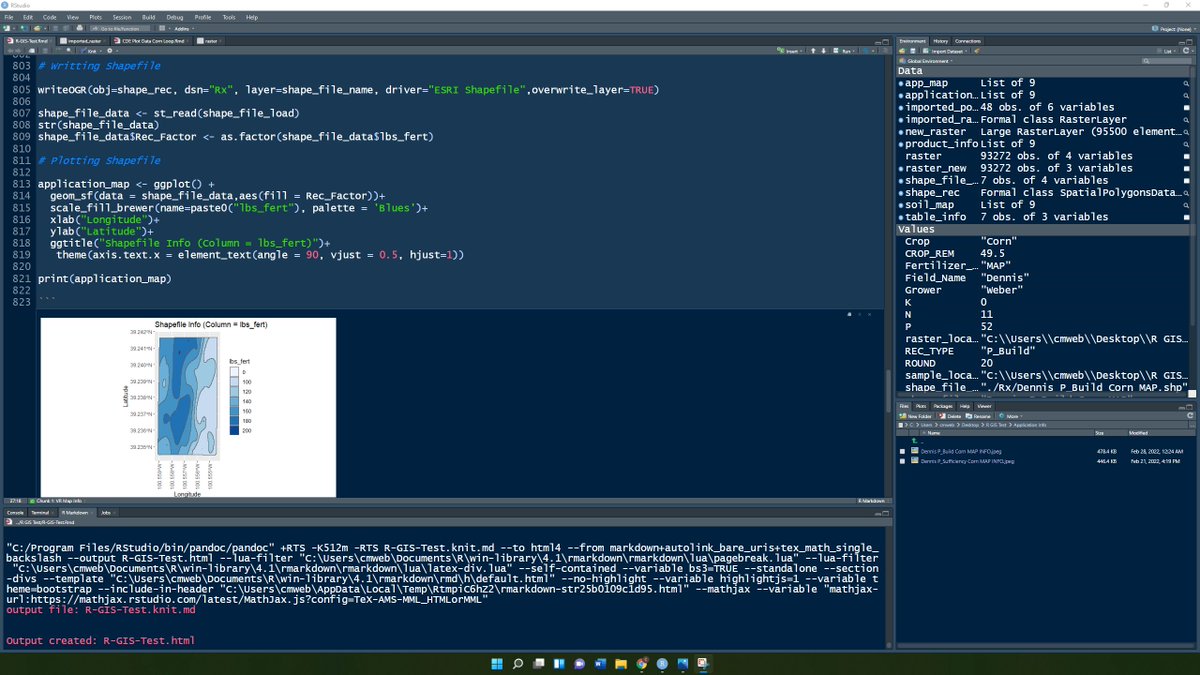Switch to the raster source tab
The width and height of the screenshot is (1200, 675).
(x=209, y=41)
